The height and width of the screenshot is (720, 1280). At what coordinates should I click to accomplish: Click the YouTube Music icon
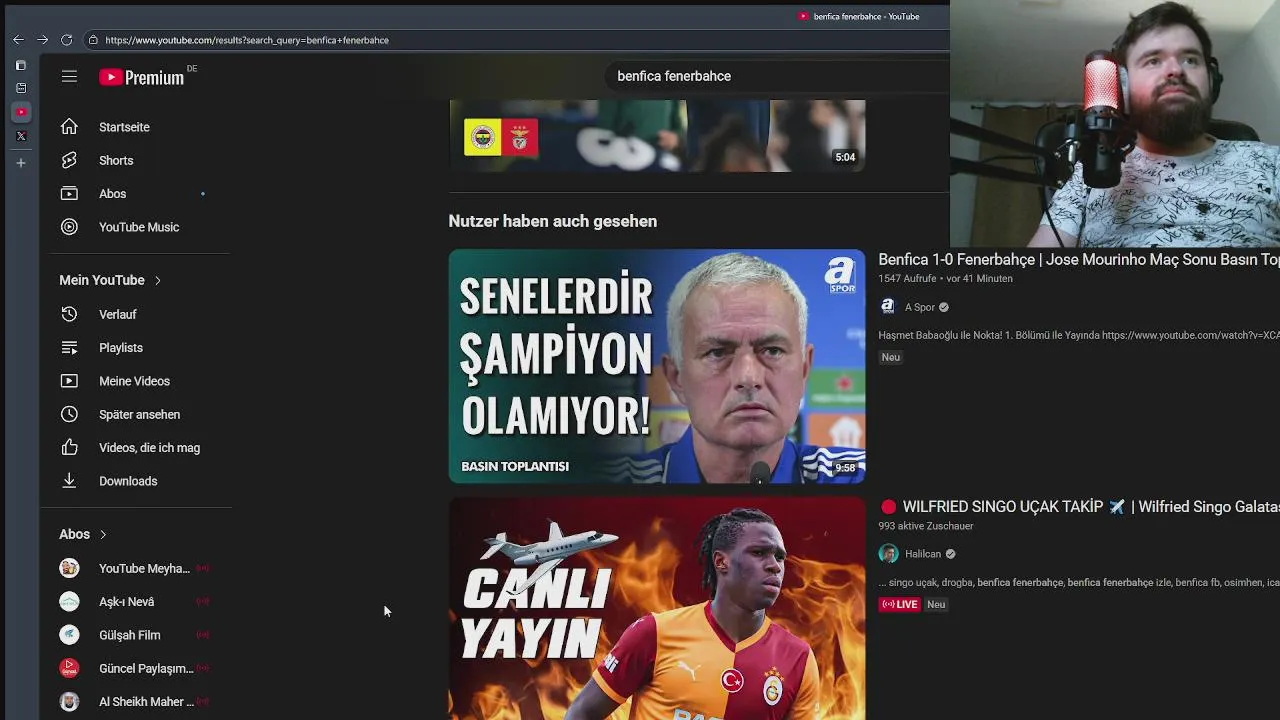pyautogui.click(x=69, y=227)
